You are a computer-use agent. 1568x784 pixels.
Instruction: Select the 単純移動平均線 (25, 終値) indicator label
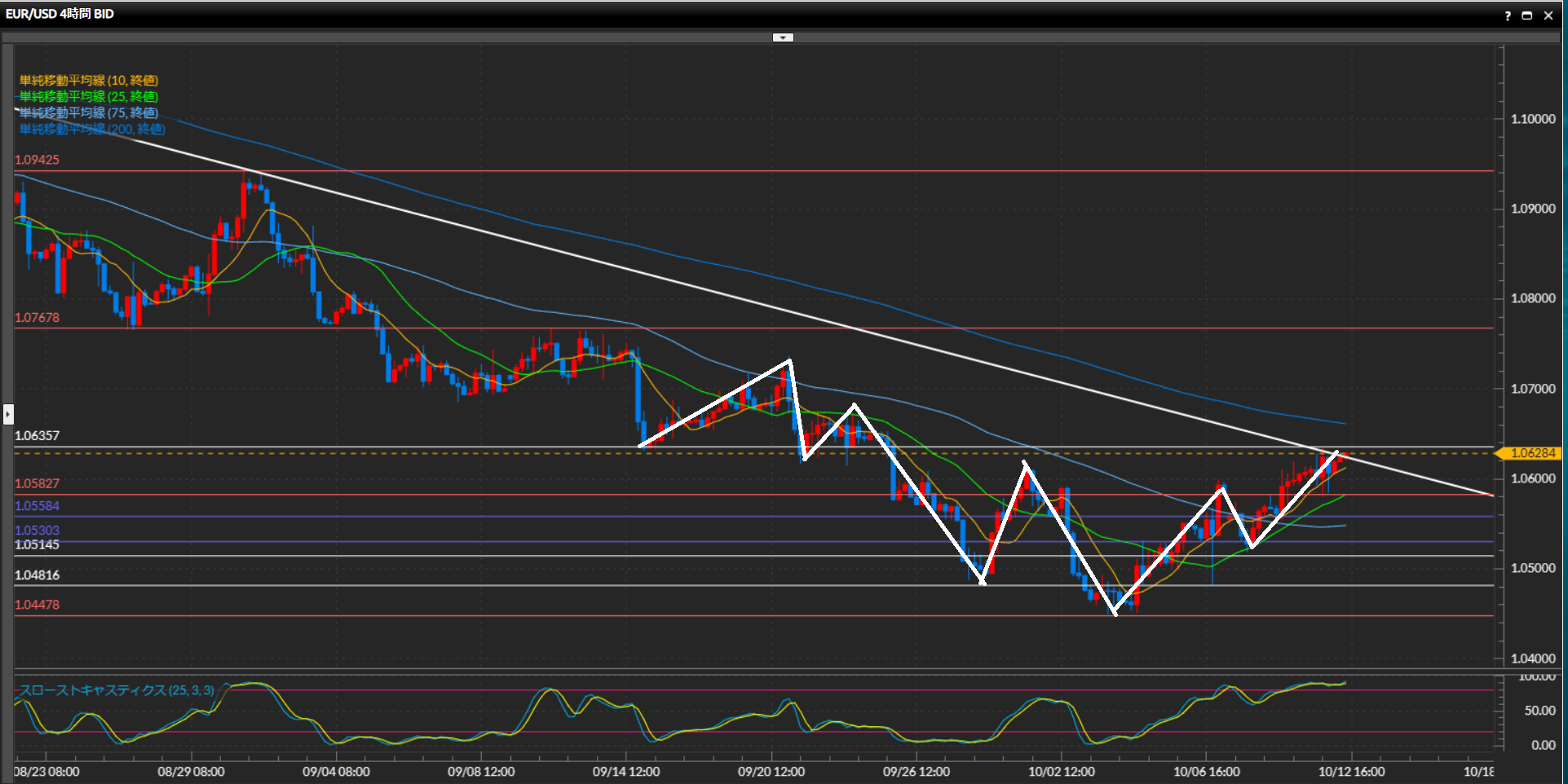(89, 97)
